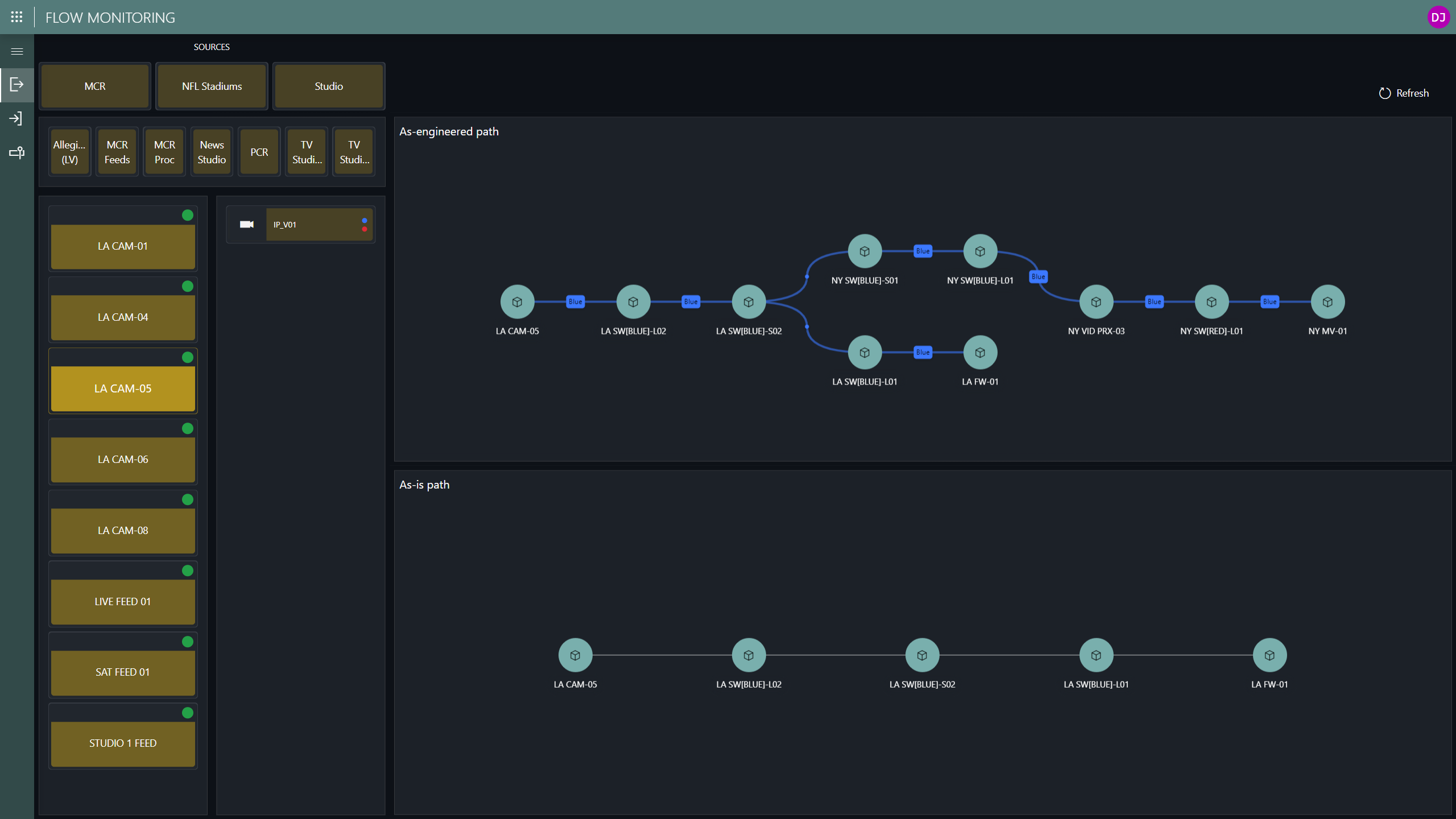Select the IP_V01 flow entry
This screenshot has width=1456, height=819.
click(x=301, y=225)
